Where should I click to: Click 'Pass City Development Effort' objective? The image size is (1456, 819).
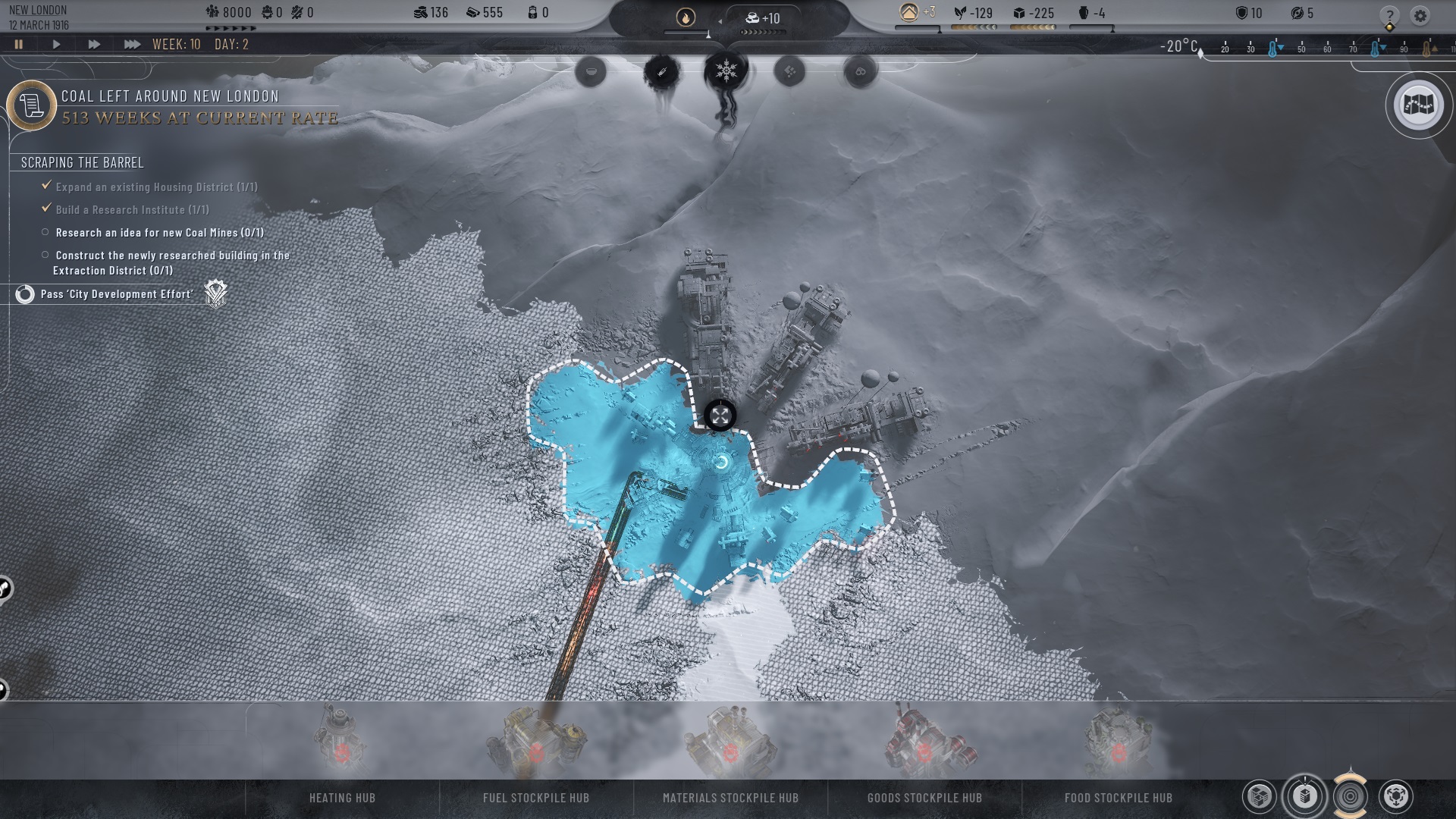pyautogui.click(x=117, y=294)
